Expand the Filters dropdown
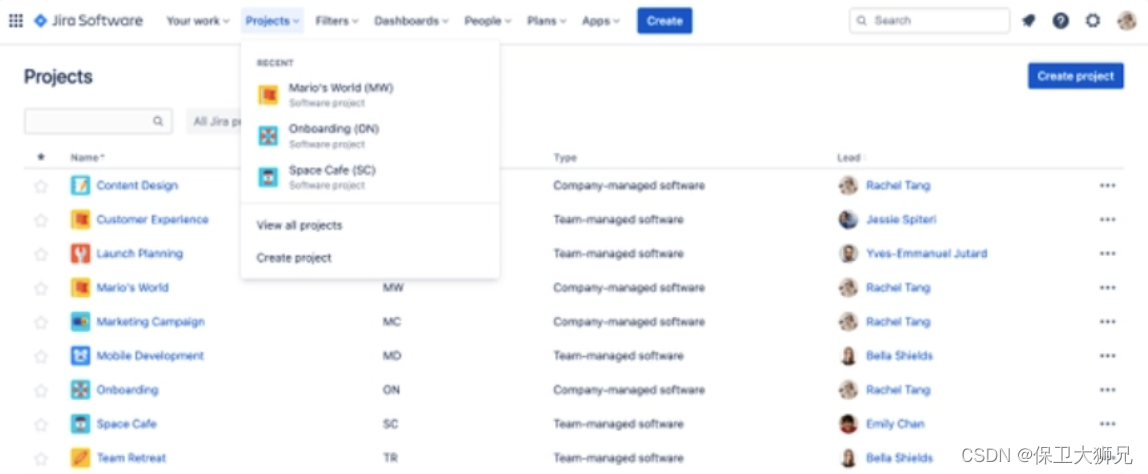The image size is (1148, 474). pos(337,21)
